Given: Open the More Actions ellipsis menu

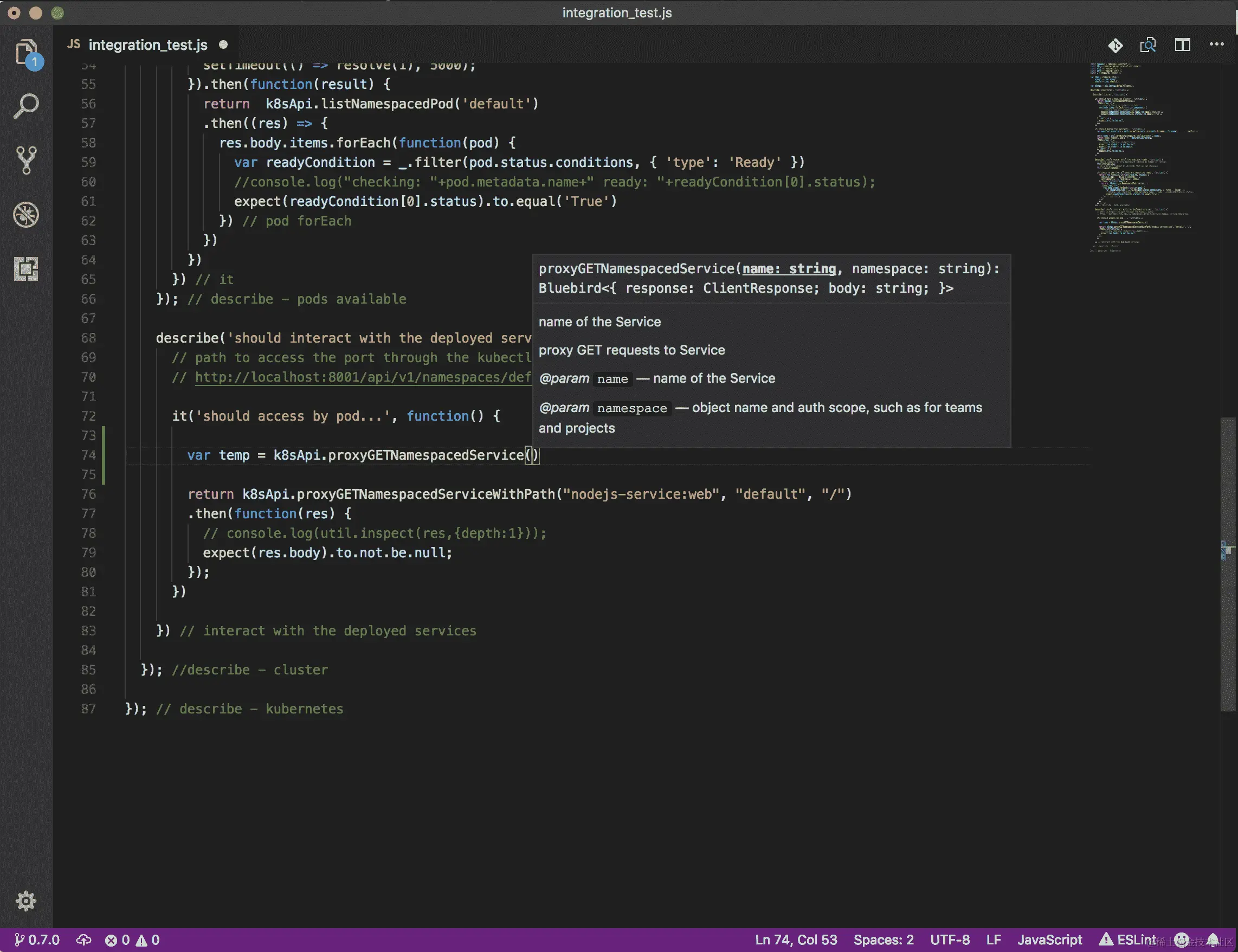Looking at the screenshot, I should pos(1216,44).
